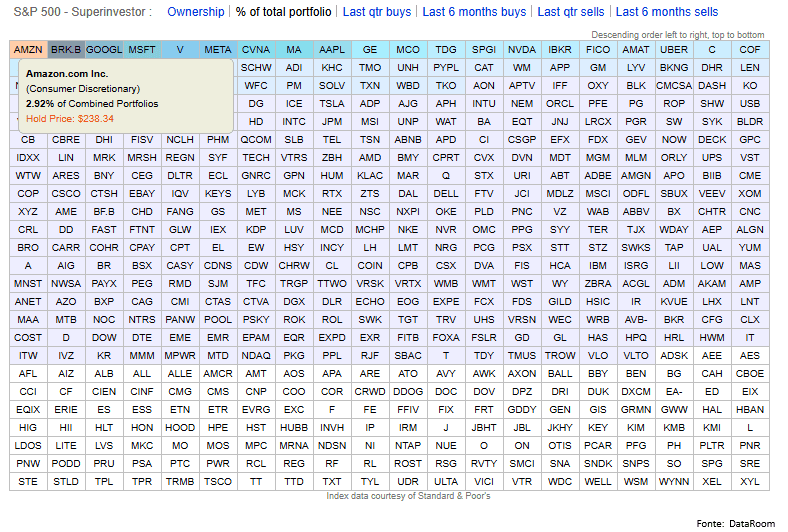Screen dimensions: 788x532
Task: Click the ABNB ticker cell
Action: [x=408, y=140]
